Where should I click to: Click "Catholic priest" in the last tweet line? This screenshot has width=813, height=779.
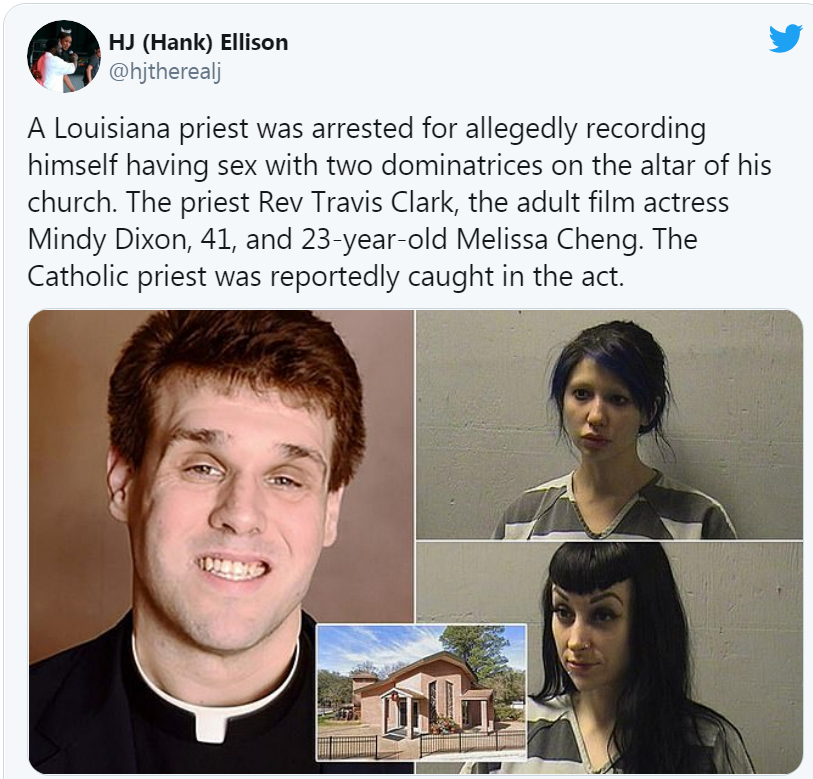coord(117,277)
